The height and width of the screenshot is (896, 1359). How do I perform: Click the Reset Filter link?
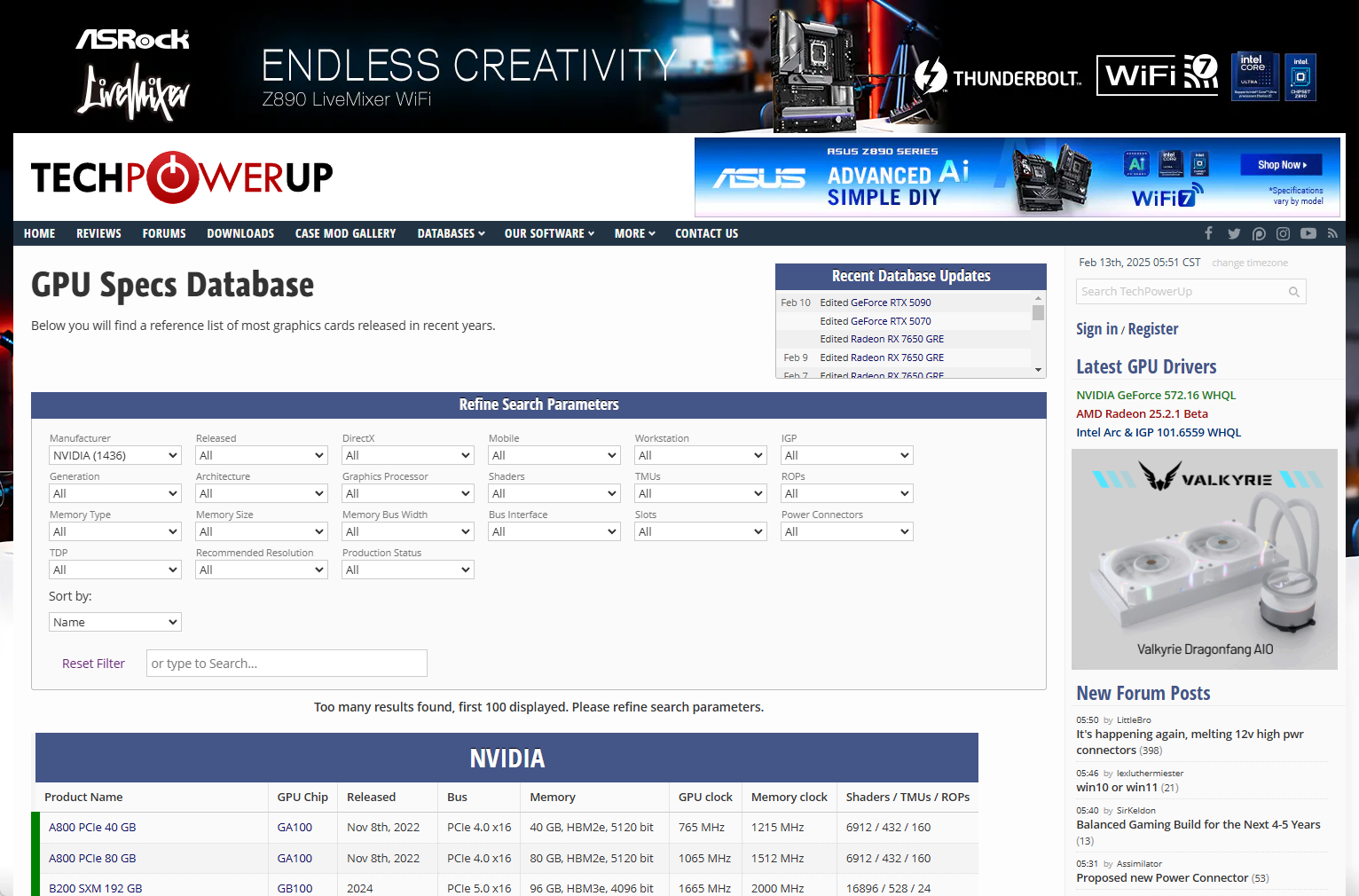click(93, 664)
